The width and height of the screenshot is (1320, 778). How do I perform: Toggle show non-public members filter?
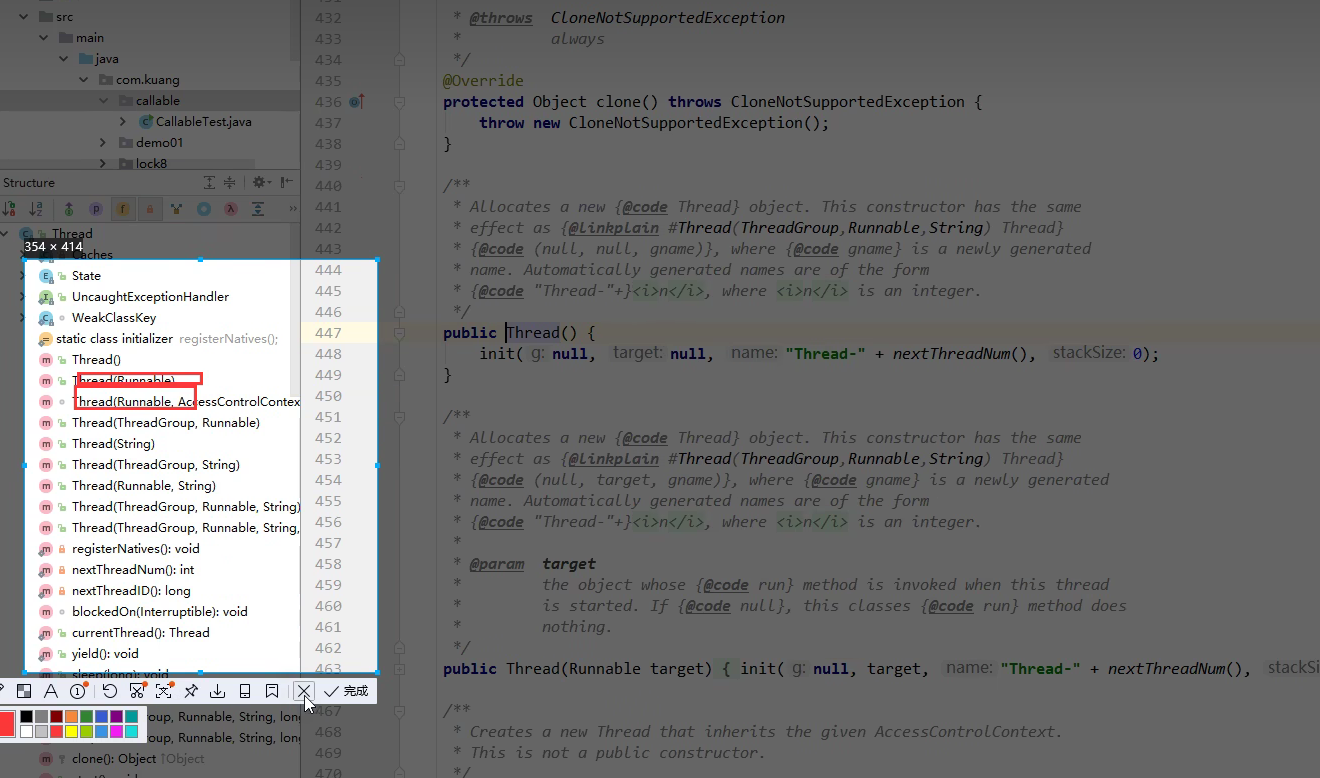pos(150,209)
